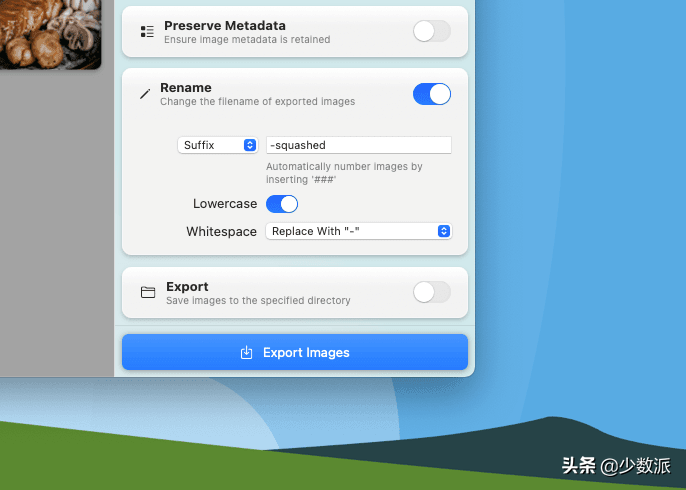Click the -squashed filename text field

pos(359,145)
